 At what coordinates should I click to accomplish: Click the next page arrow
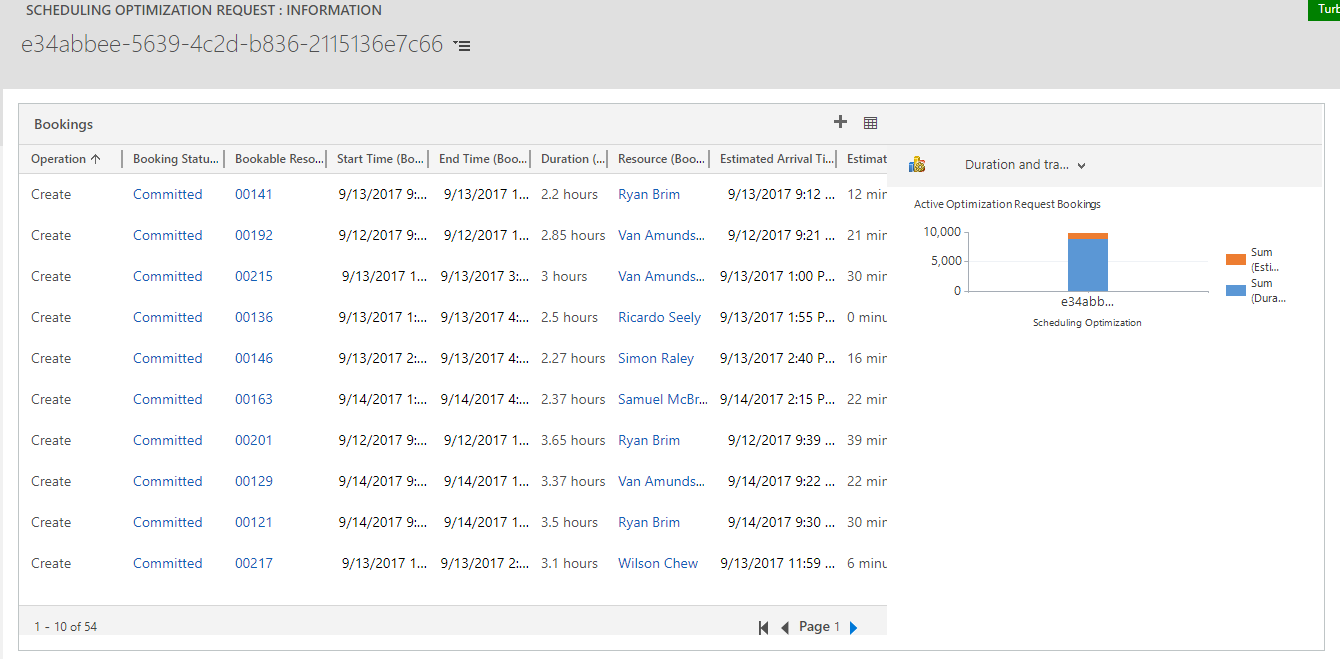[853, 627]
